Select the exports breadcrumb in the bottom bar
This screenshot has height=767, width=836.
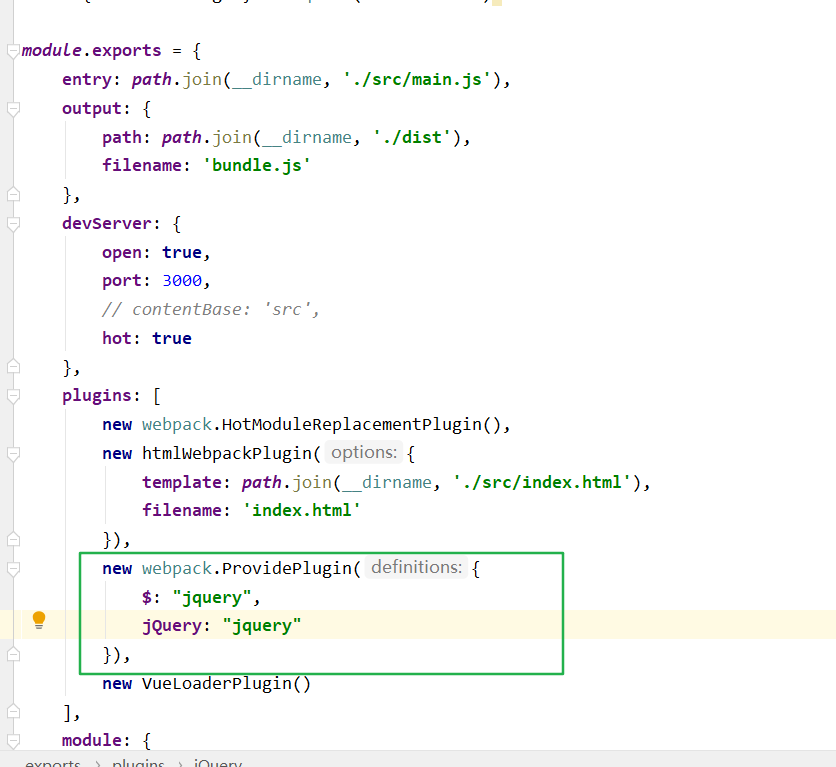pyautogui.click(x=52, y=763)
